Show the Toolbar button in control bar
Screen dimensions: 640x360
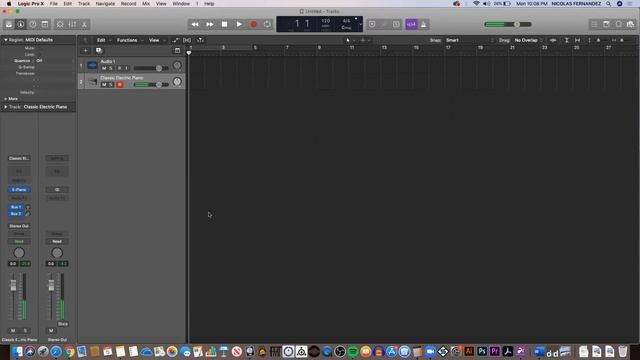click(45, 24)
